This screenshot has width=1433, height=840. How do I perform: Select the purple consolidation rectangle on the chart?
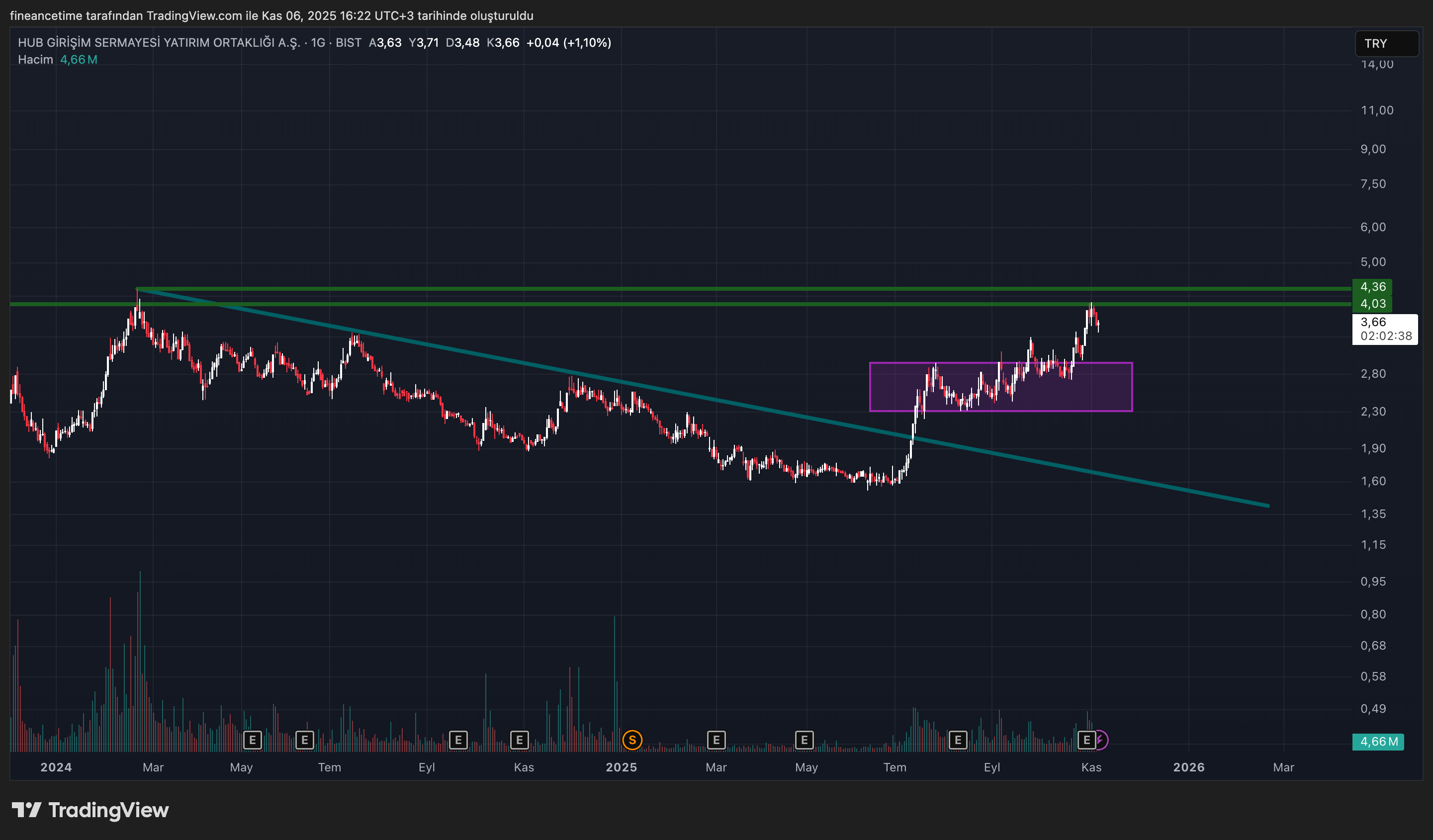pos(1001,387)
